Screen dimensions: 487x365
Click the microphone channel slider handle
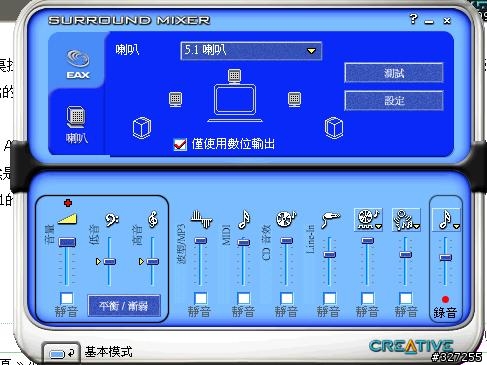point(406,255)
